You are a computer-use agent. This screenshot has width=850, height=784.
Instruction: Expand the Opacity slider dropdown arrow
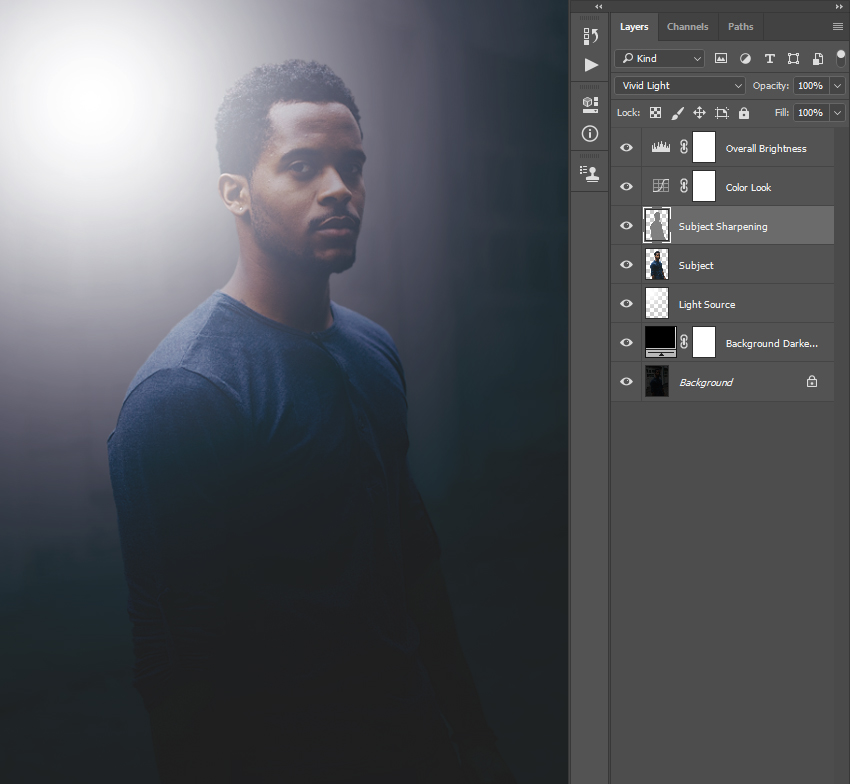[837, 86]
